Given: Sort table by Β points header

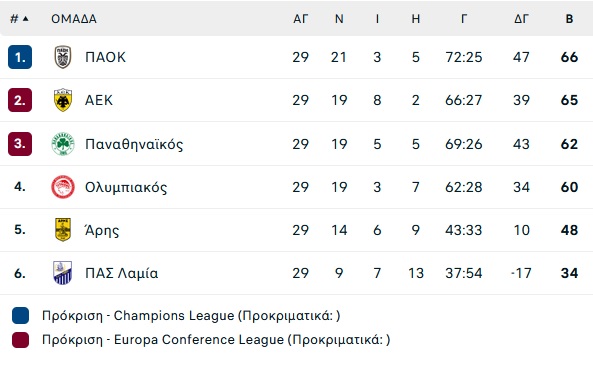Looking at the screenshot, I should (x=569, y=19).
